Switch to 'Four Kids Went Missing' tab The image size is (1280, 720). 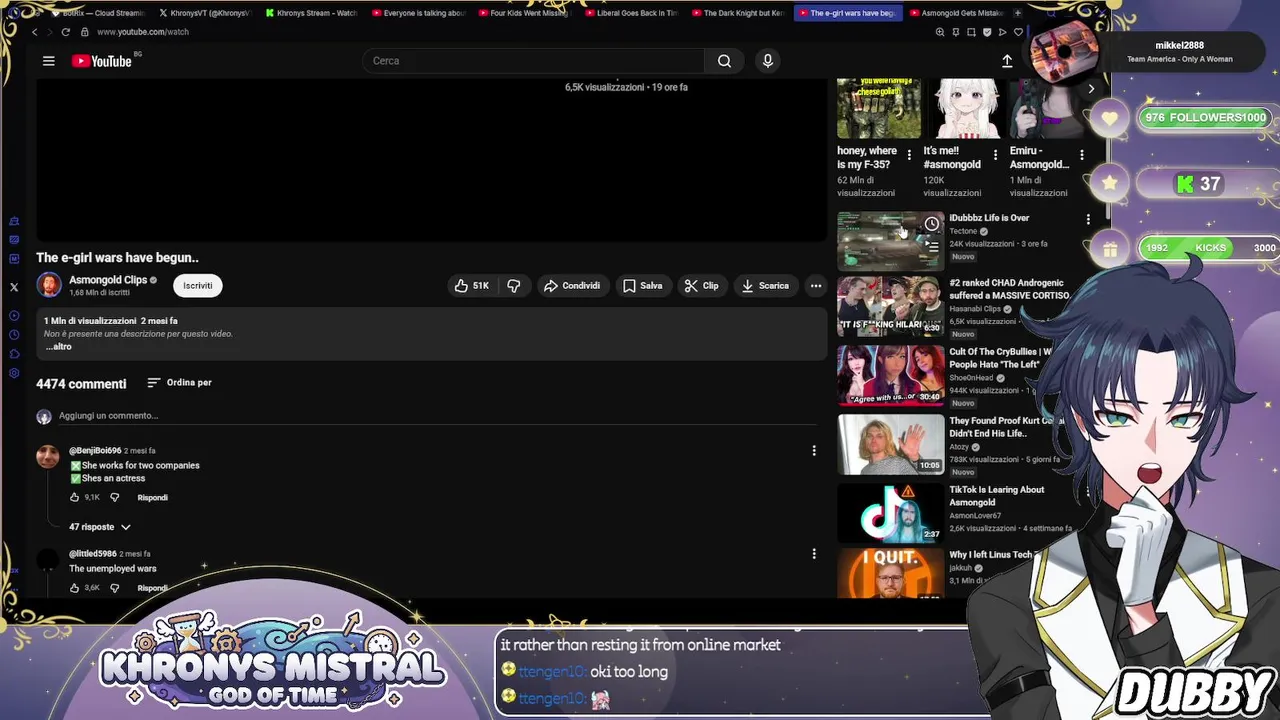click(x=524, y=13)
